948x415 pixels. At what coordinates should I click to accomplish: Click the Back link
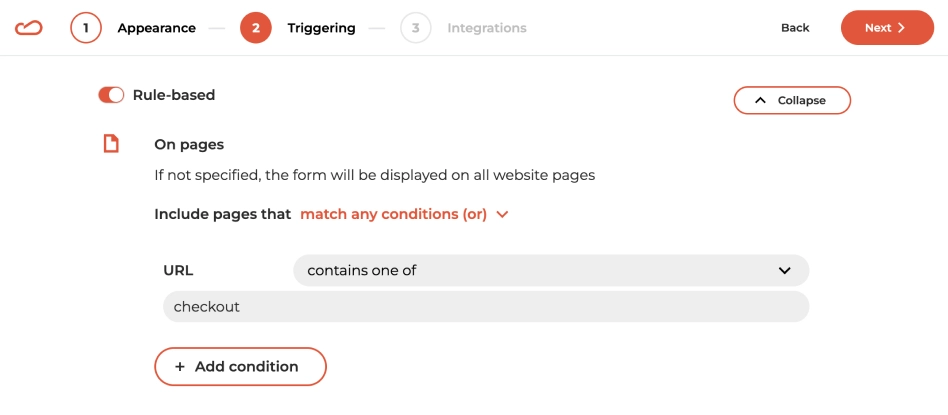click(x=795, y=28)
